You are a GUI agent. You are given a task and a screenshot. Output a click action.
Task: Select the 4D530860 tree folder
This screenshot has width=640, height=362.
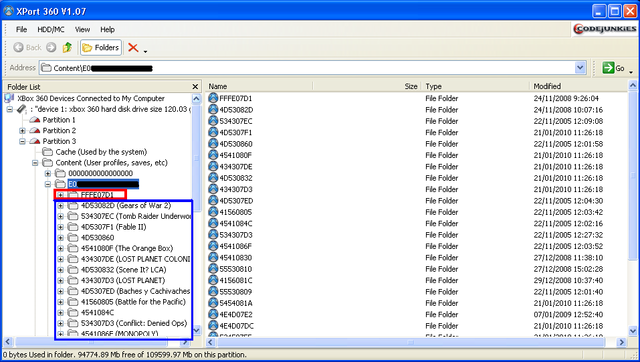[x=98, y=238]
